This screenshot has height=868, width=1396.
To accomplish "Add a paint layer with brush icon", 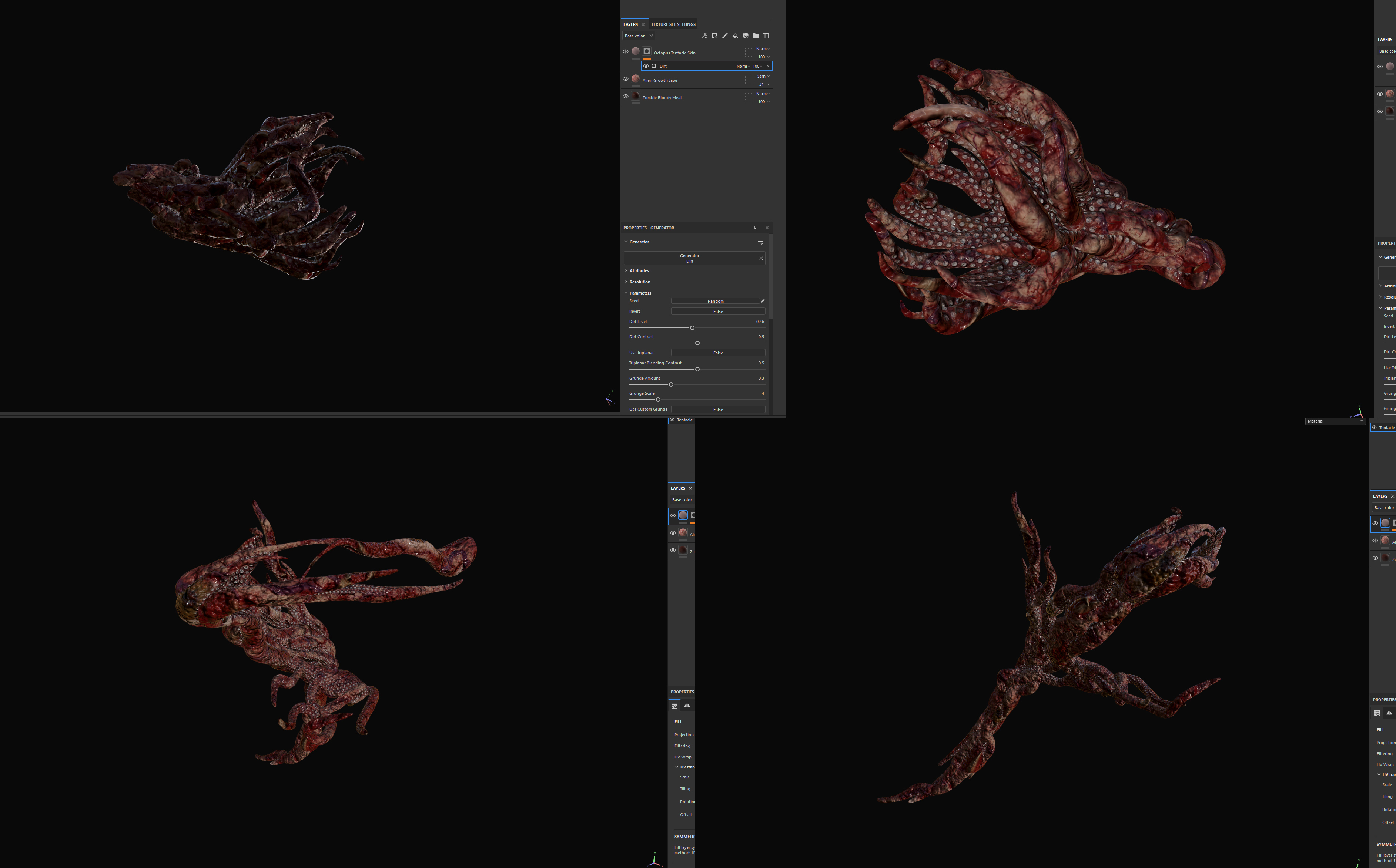I will pos(725,36).
